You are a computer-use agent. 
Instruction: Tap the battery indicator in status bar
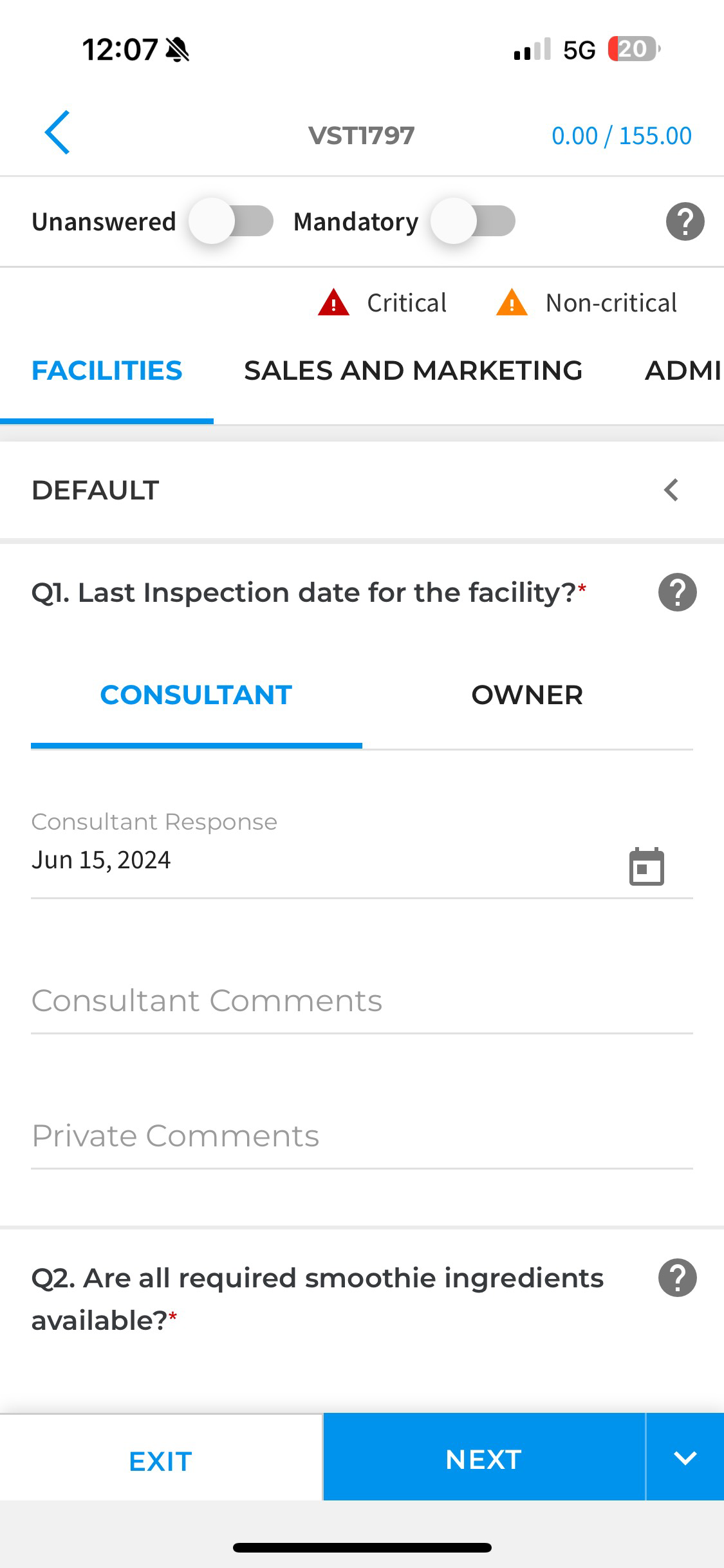pyautogui.click(x=634, y=49)
